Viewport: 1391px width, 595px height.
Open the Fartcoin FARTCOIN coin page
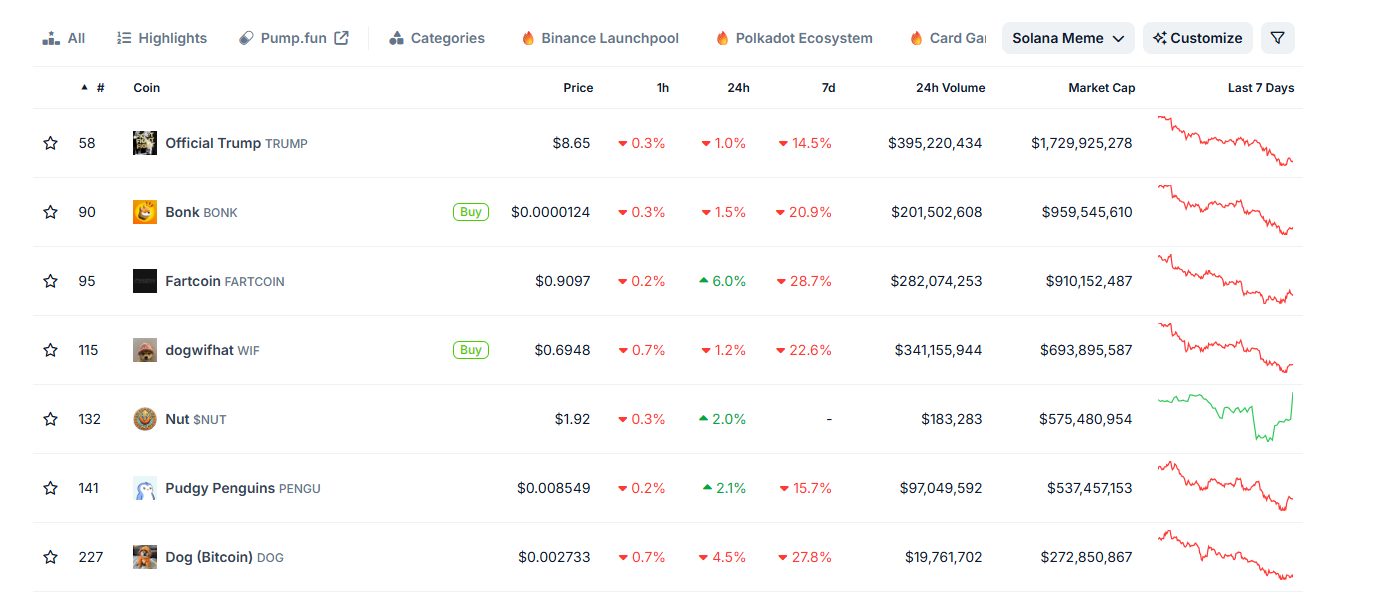tap(225, 281)
